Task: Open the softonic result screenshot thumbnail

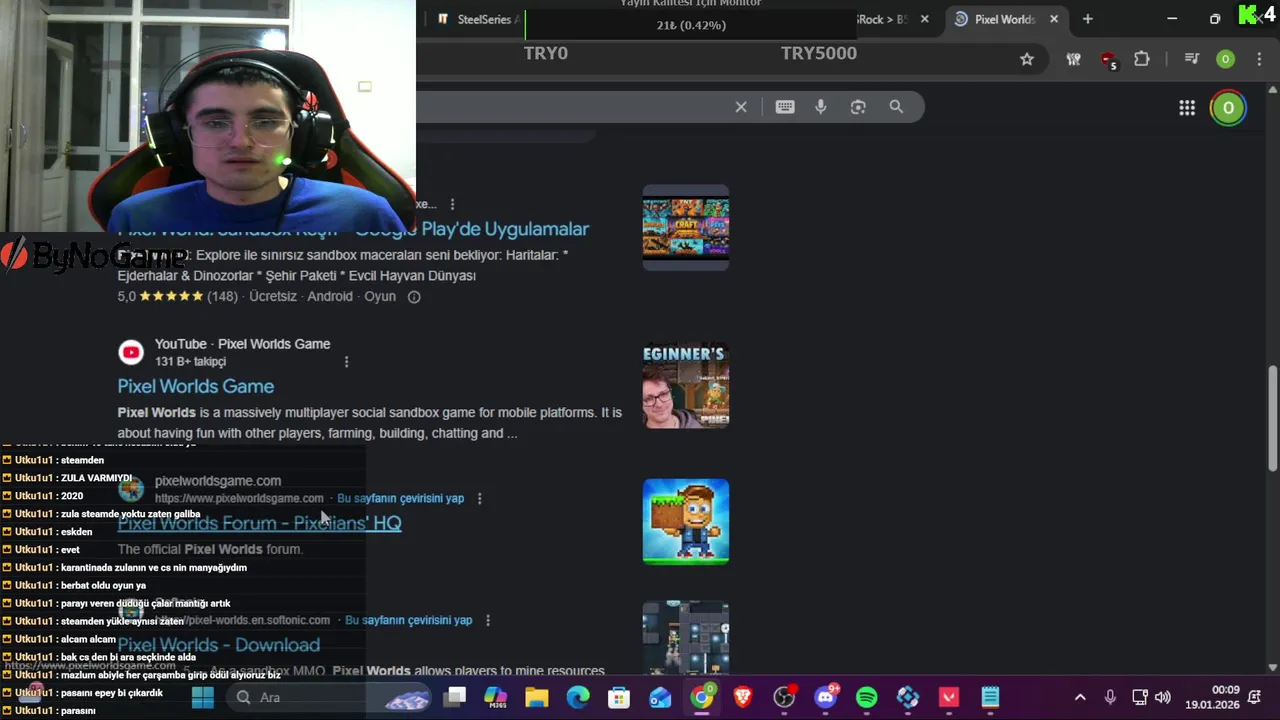Action: [x=686, y=638]
